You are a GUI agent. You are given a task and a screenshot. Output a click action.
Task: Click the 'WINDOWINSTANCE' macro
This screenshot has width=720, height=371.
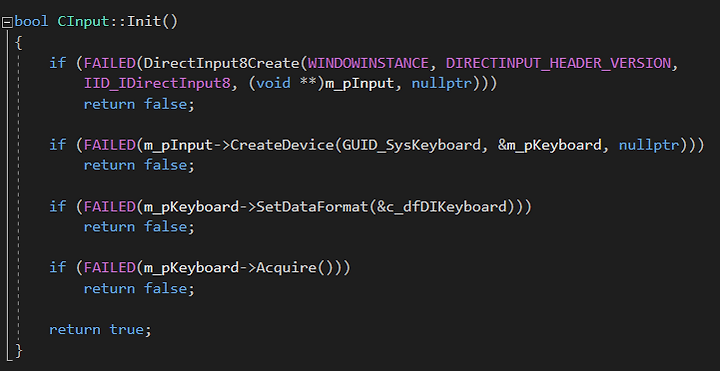pos(368,63)
